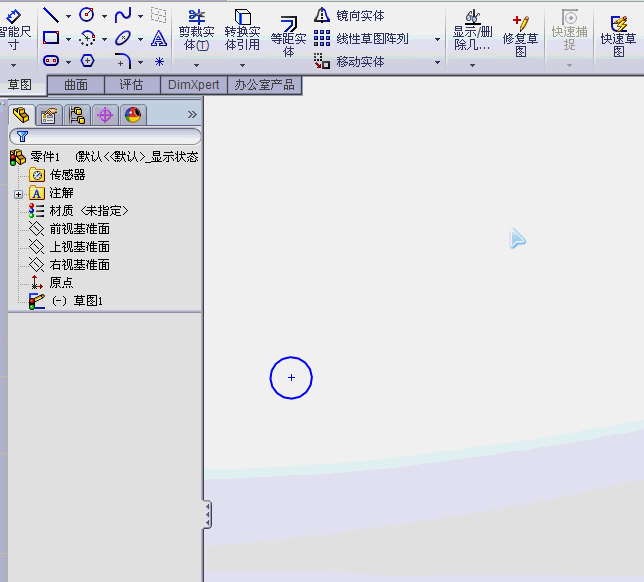This screenshot has height=582, width=644.
Task: Select the 前视基准面 plane
Action: point(69,229)
